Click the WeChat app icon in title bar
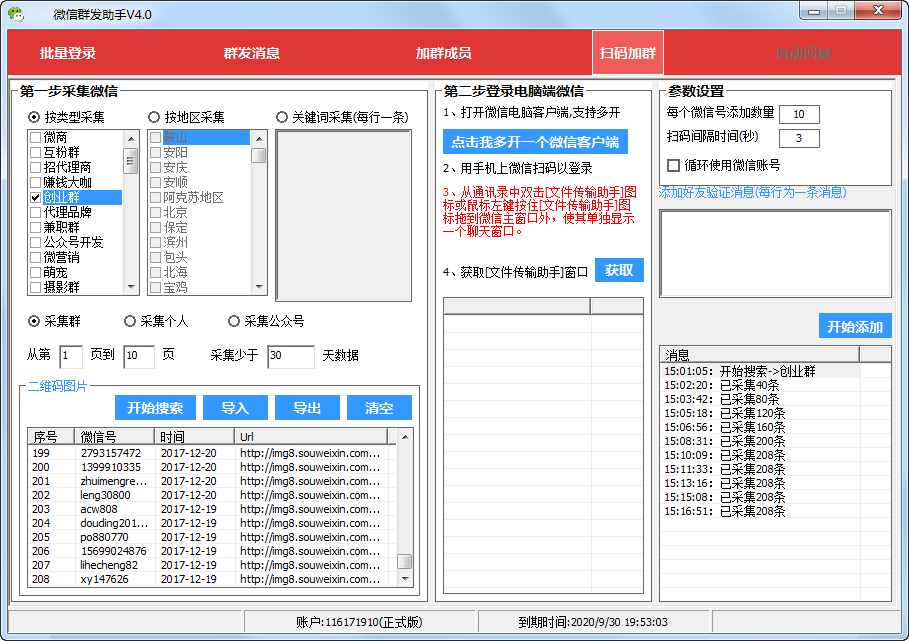 (16, 14)
